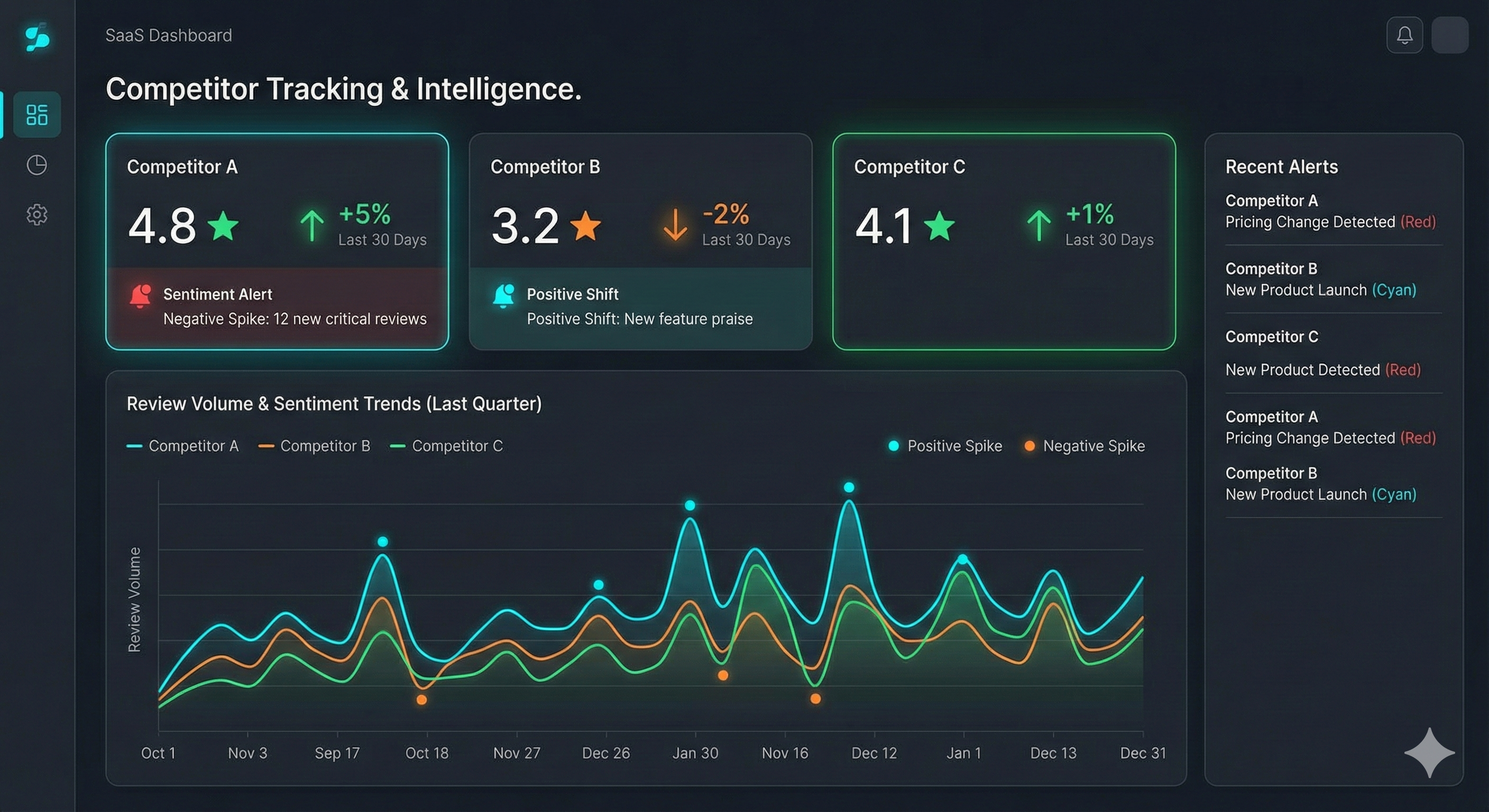Click the teal app logo at top left

coord(36,37)
